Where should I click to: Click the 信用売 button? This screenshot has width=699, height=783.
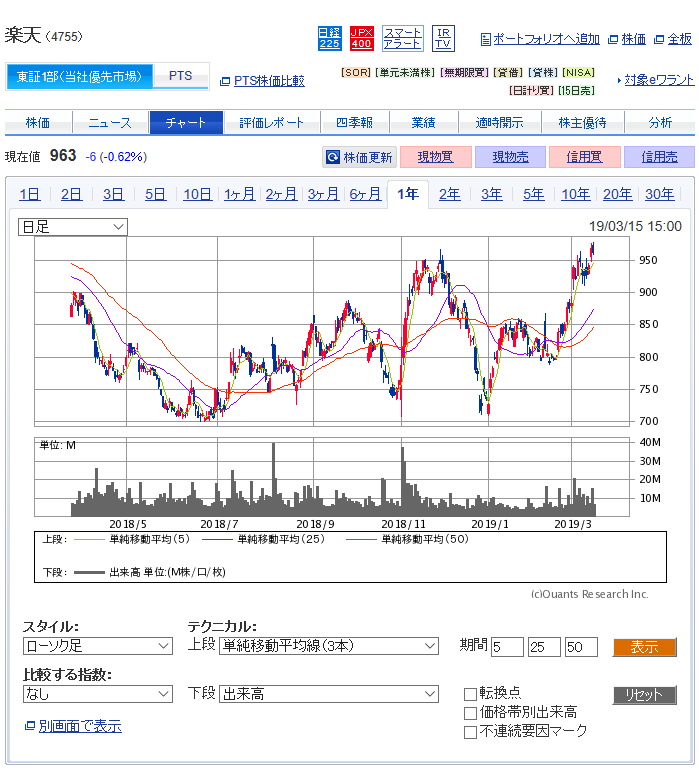pos(659,157)
